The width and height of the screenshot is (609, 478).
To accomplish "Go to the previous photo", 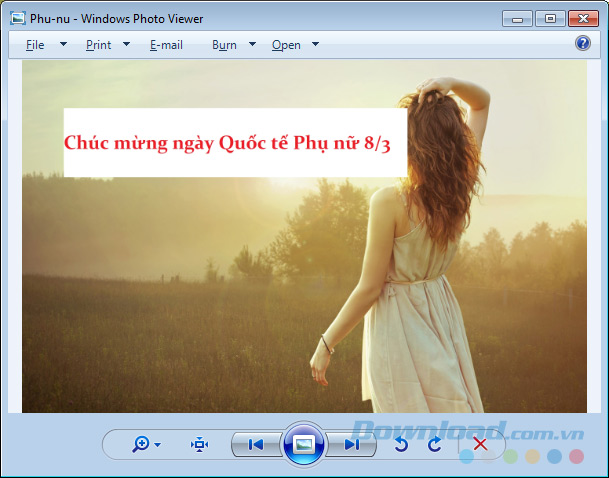I will (256, 444).
